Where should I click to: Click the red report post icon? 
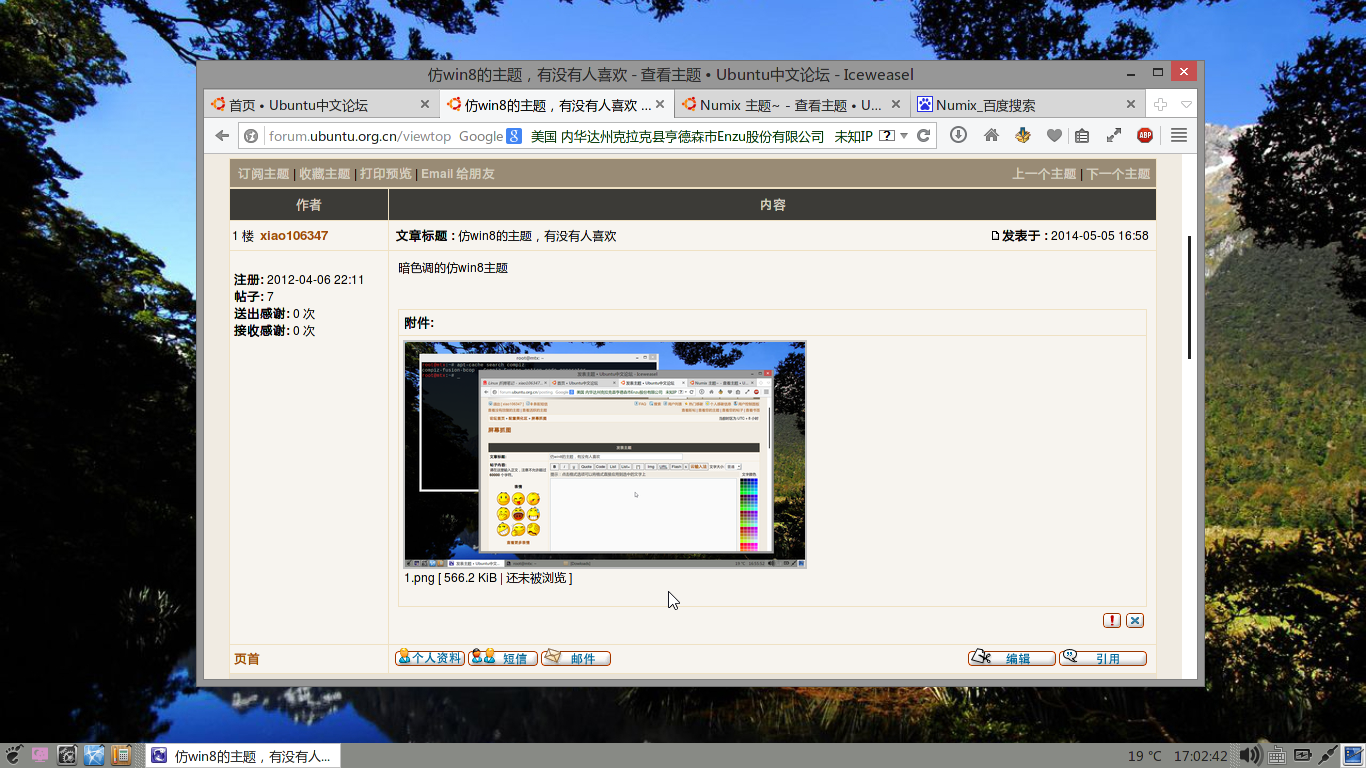pyautogui.click(x=1112, y=620)
